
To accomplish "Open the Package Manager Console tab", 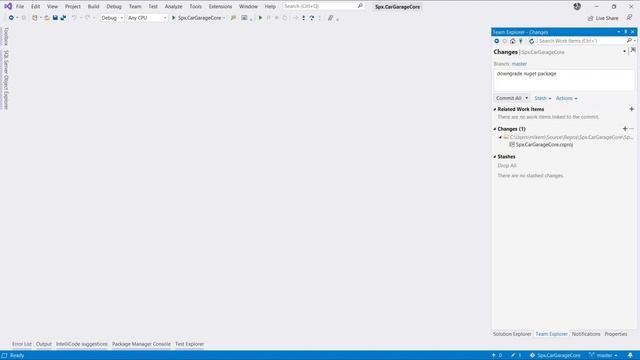I will 141,344.
